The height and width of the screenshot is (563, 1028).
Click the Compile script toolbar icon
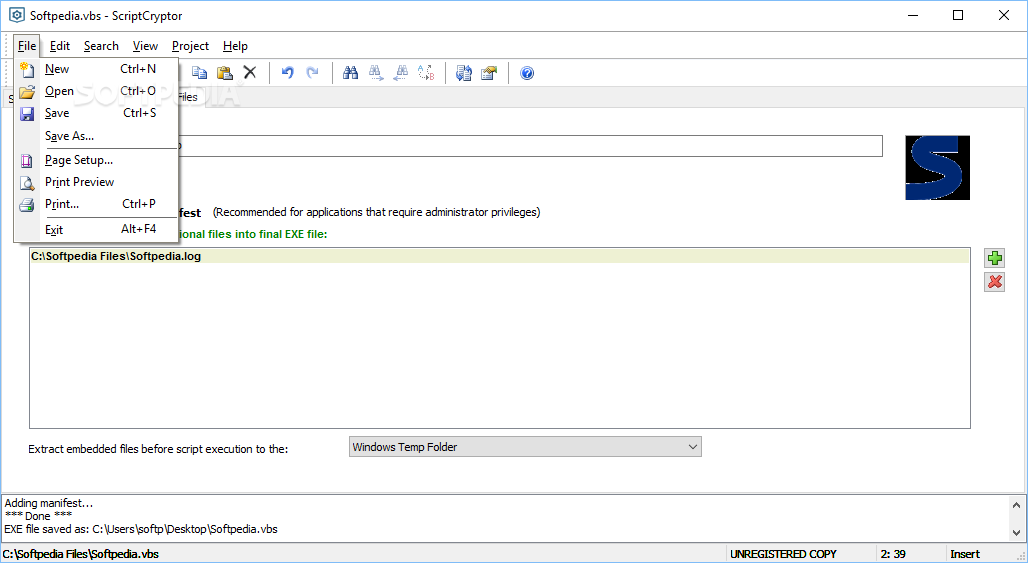click(464, 73)
